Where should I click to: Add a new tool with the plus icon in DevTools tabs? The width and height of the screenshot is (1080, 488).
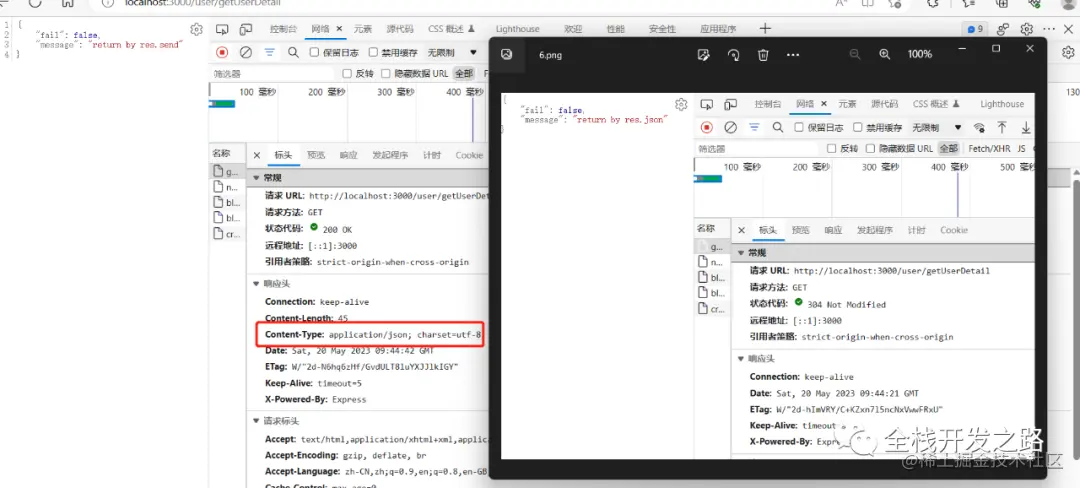pos(765,28)
